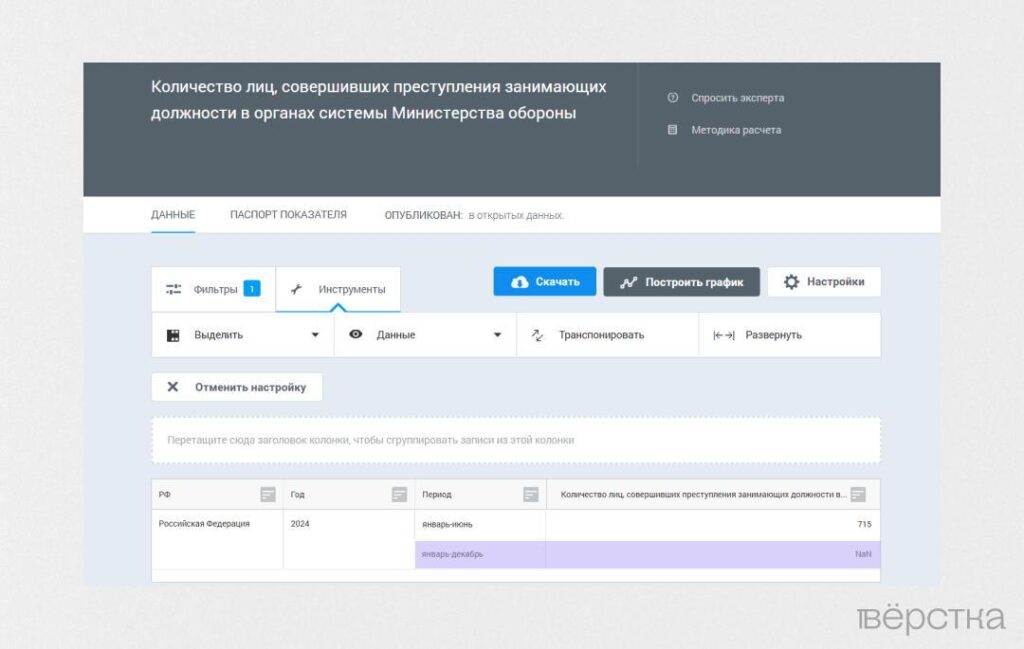Switch to the ПАСПОРТ ПОКАЗАТЕЛЯ tab
The width and height of the screenshot is (1024, 649).
point(288,214)
